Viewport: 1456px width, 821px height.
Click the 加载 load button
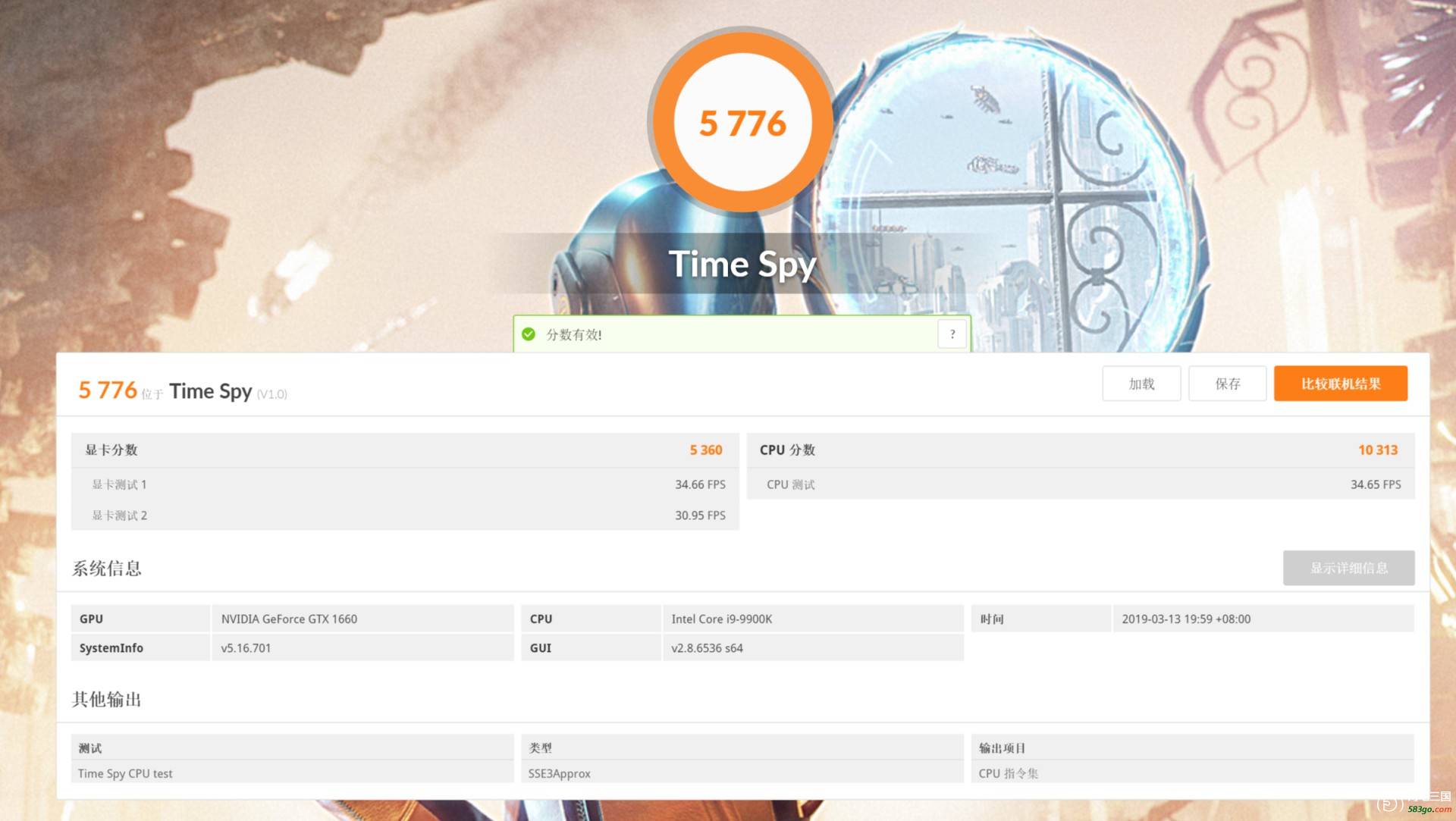point(1141,384)
